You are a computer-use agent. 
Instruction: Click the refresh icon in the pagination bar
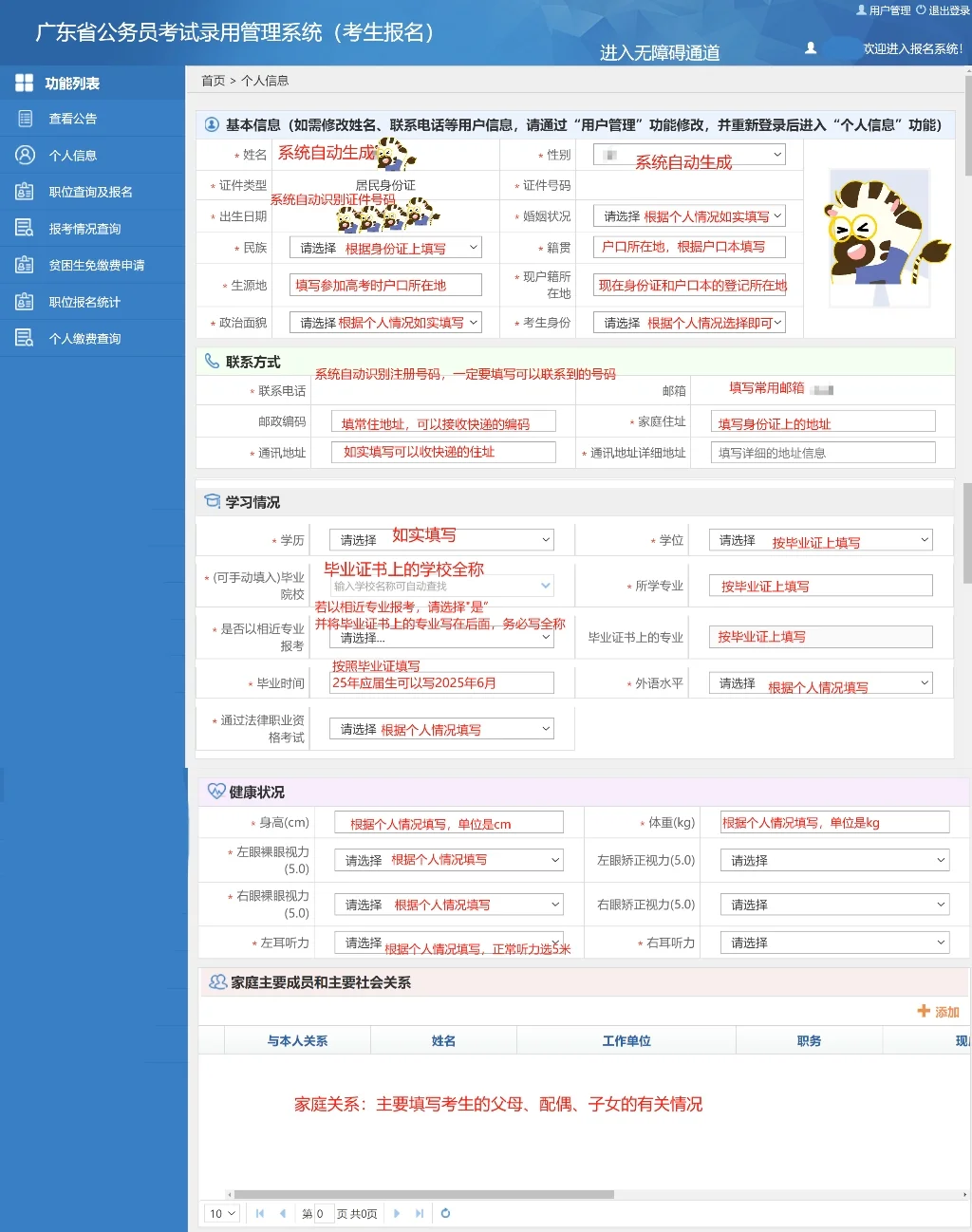tap(445, 1213)
